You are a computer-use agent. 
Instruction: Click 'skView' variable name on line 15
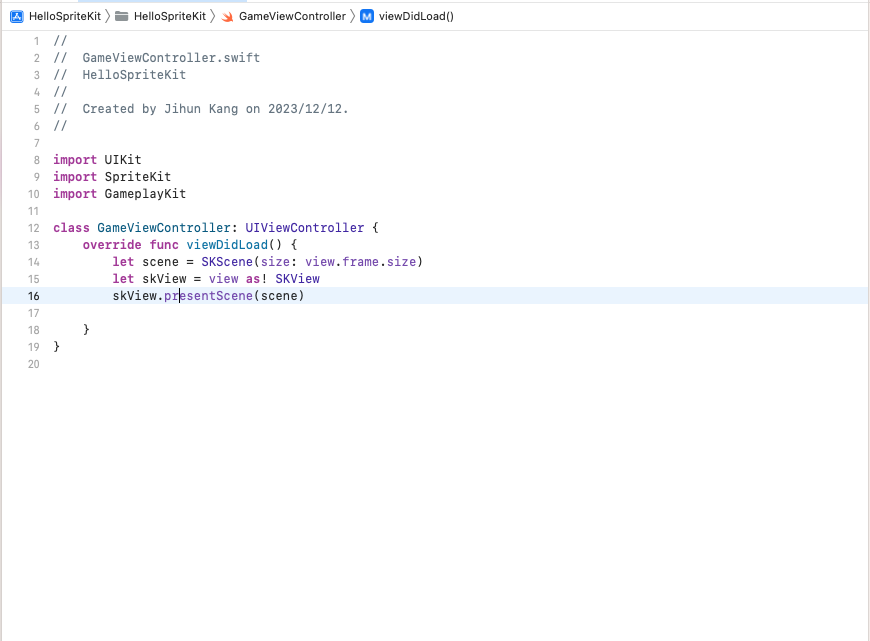(164, 279)
